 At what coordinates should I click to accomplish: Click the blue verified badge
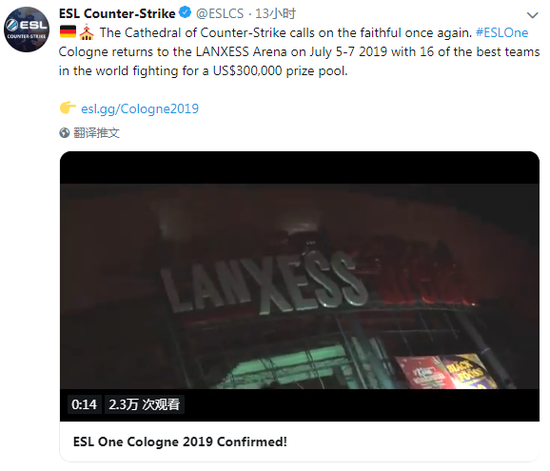tap(185, 13)
